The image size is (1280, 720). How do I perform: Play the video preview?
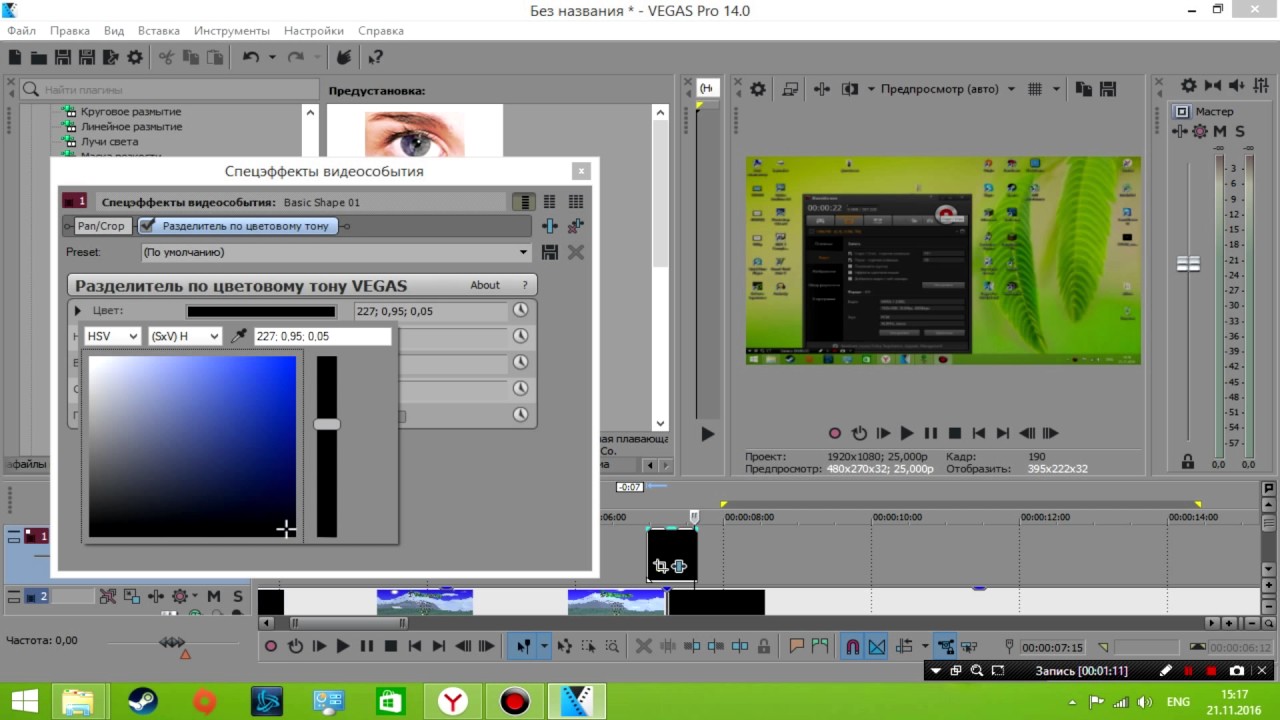[x=907, y=433]
